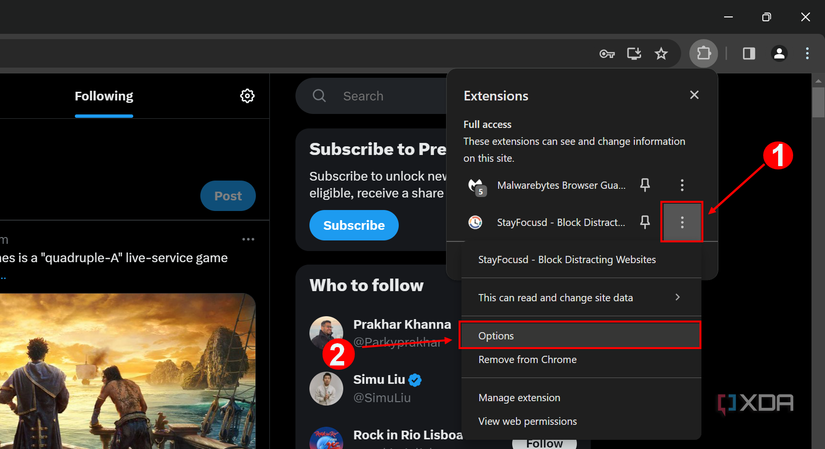Click the tweet text about quadruple-A game

click(x=114, y=258)
